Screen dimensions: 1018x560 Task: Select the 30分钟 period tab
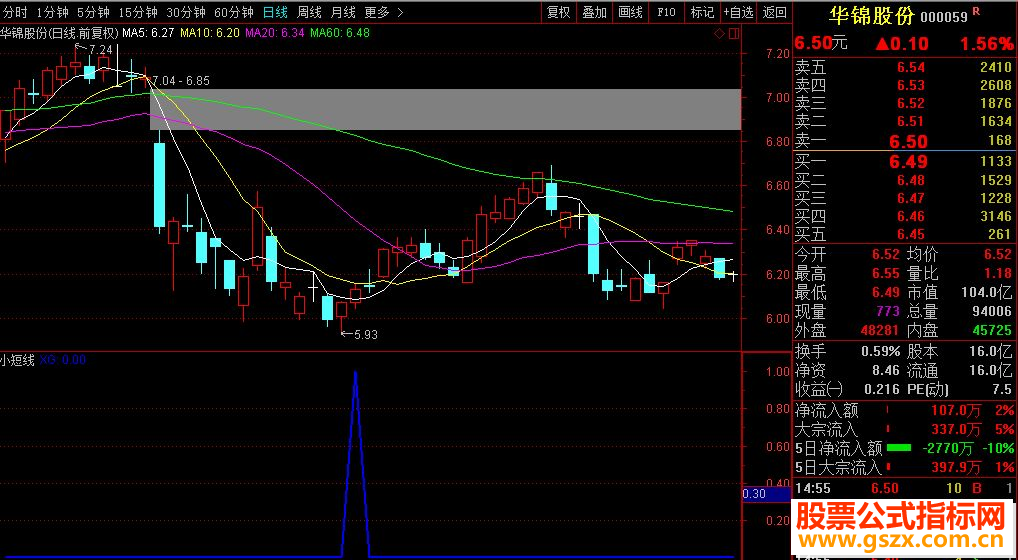click(186, 12)
